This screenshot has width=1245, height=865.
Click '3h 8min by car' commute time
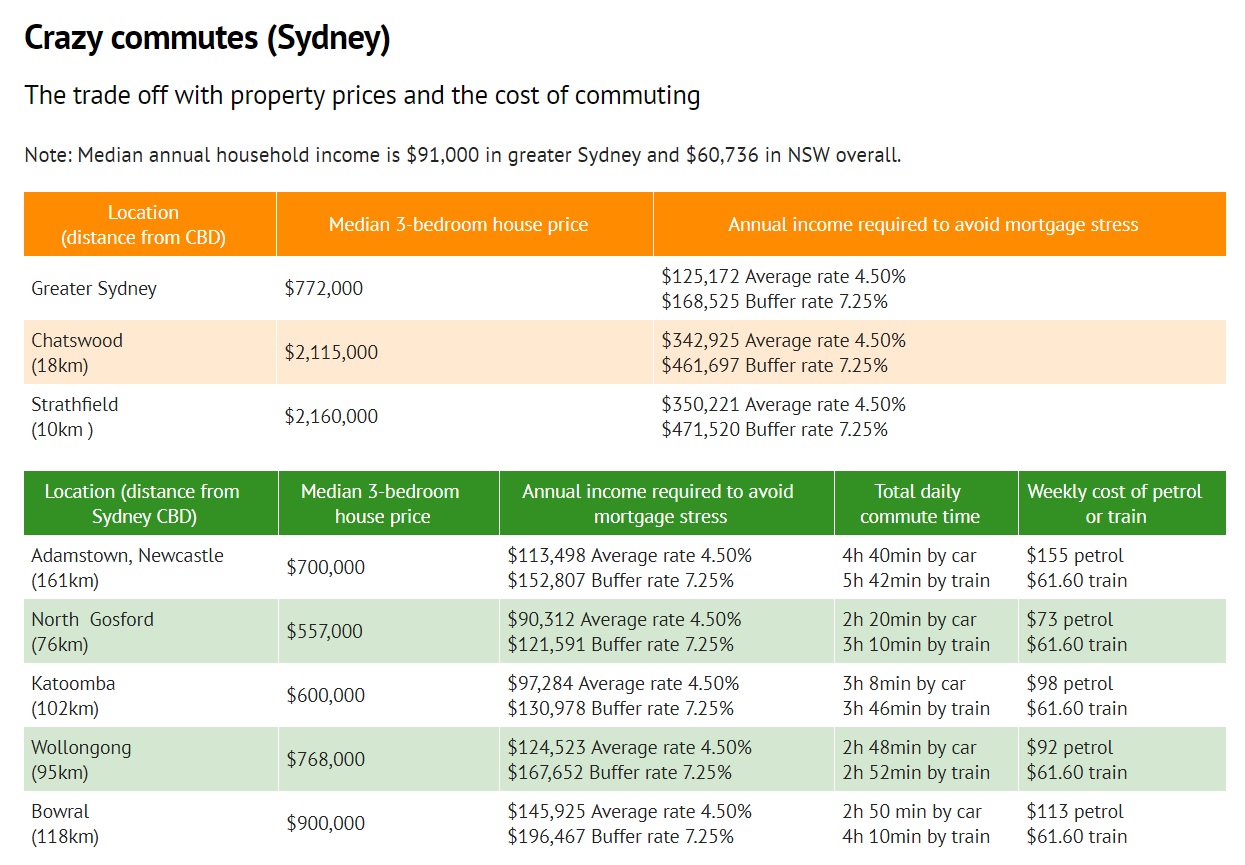(905, 684)
